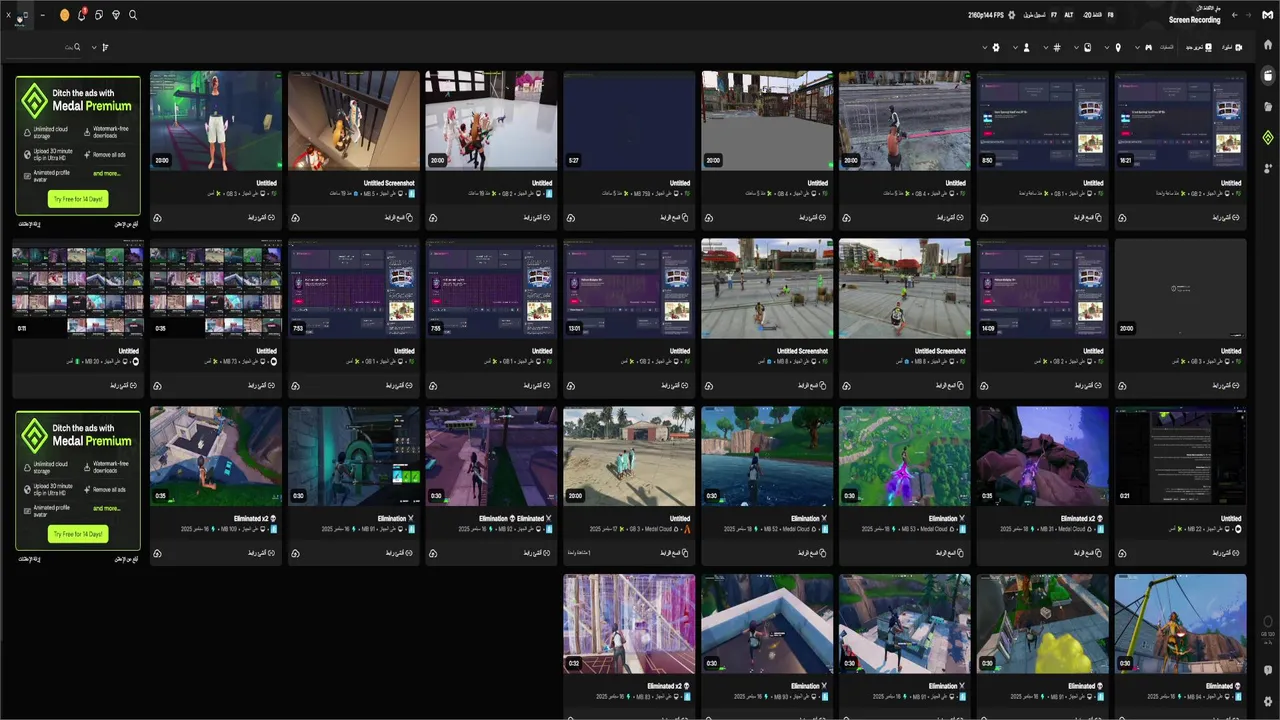Click the back arrow in the title bar
The width and height of the screenshot is (1280, 720).
[x=1235, y=15]
